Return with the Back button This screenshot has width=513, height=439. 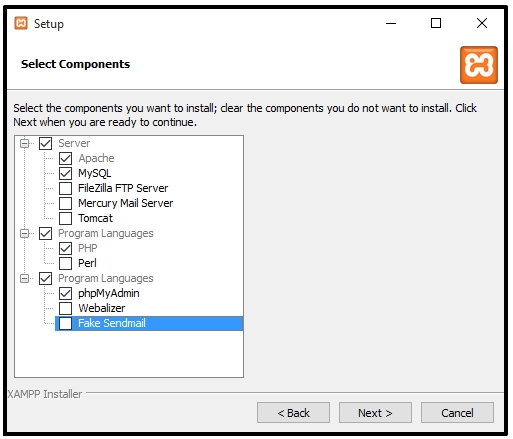293,413
